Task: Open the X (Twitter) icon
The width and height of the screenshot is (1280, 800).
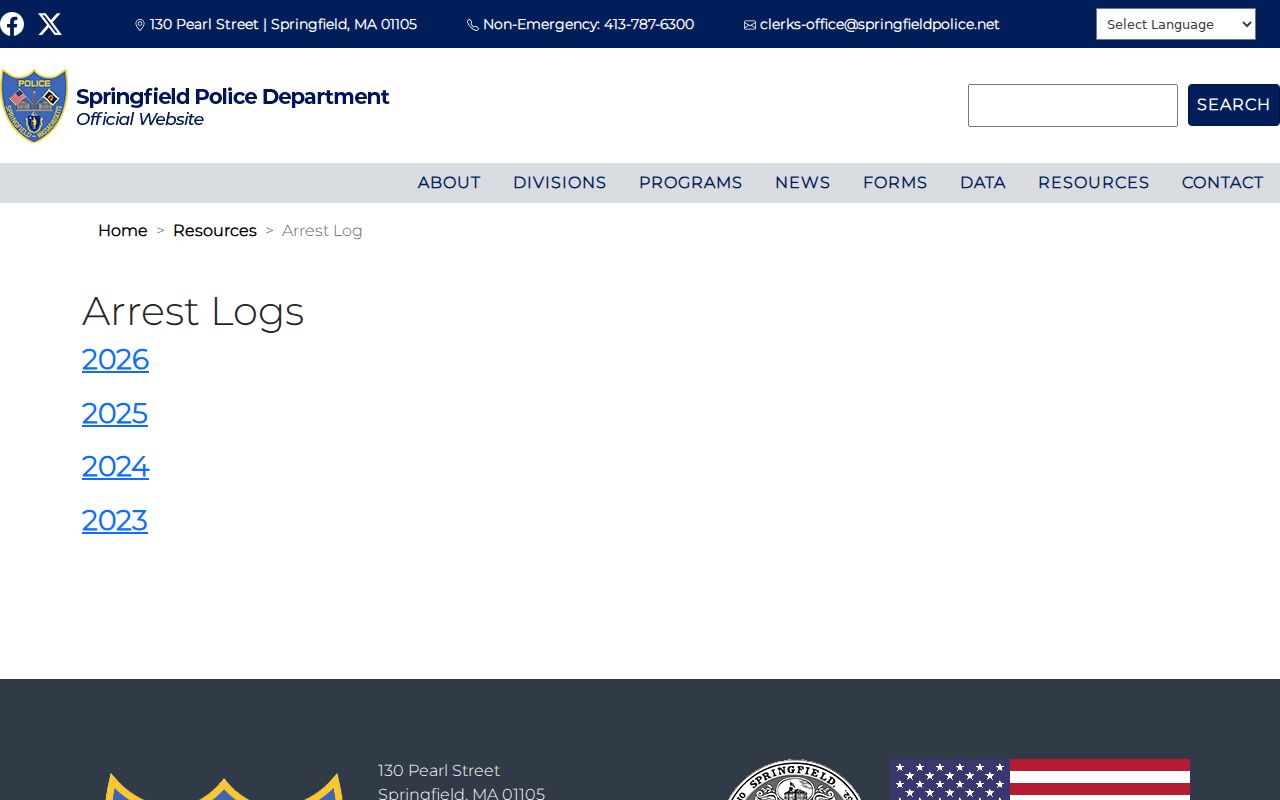Action: pyautogui.click(x=50, y=24)
